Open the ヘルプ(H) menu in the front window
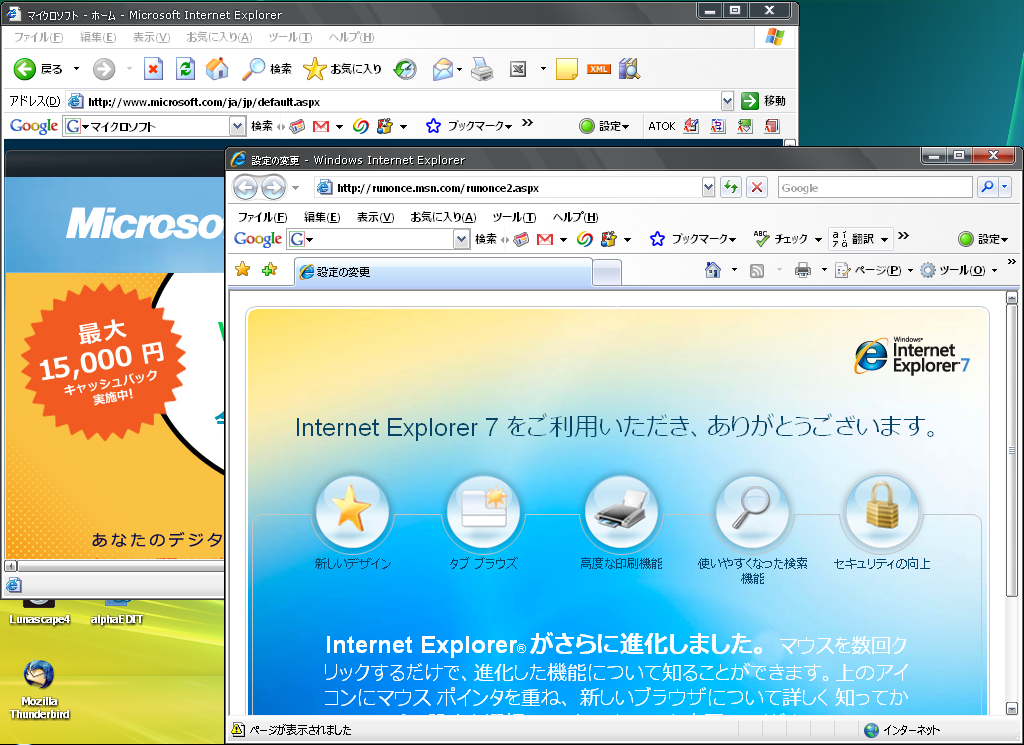Image resolution: width=1024 pixels, height=745 pixels. (x=575, y=217)
